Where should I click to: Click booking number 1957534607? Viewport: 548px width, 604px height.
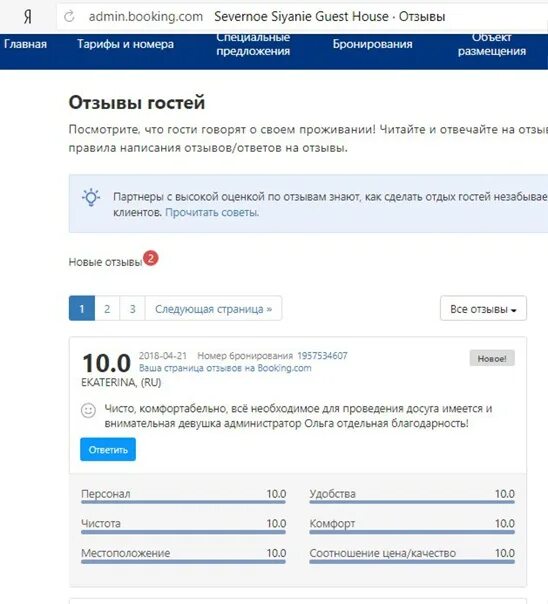click(x=322, y=356)
